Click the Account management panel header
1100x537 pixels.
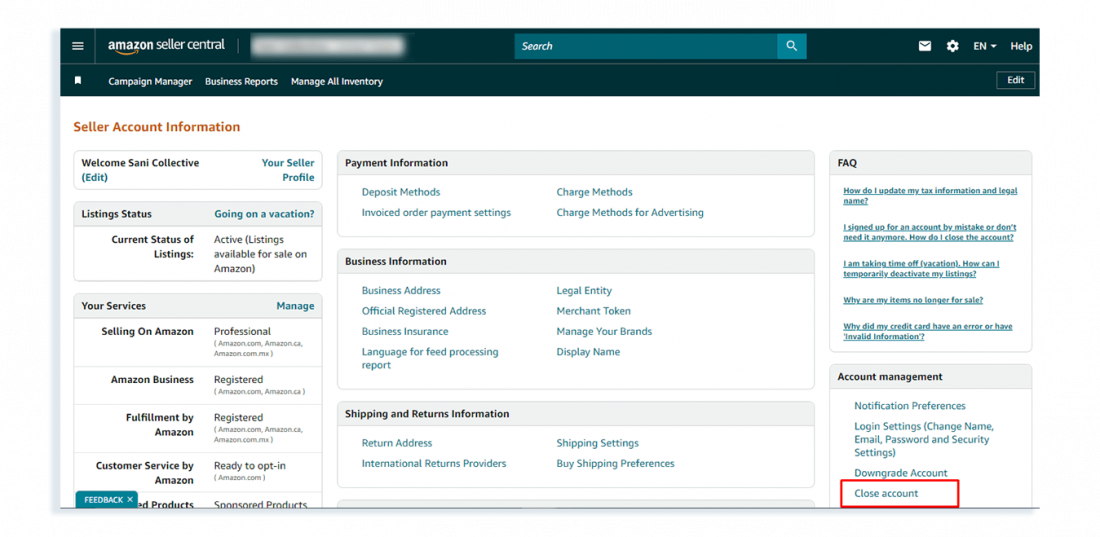pos(890,377)
